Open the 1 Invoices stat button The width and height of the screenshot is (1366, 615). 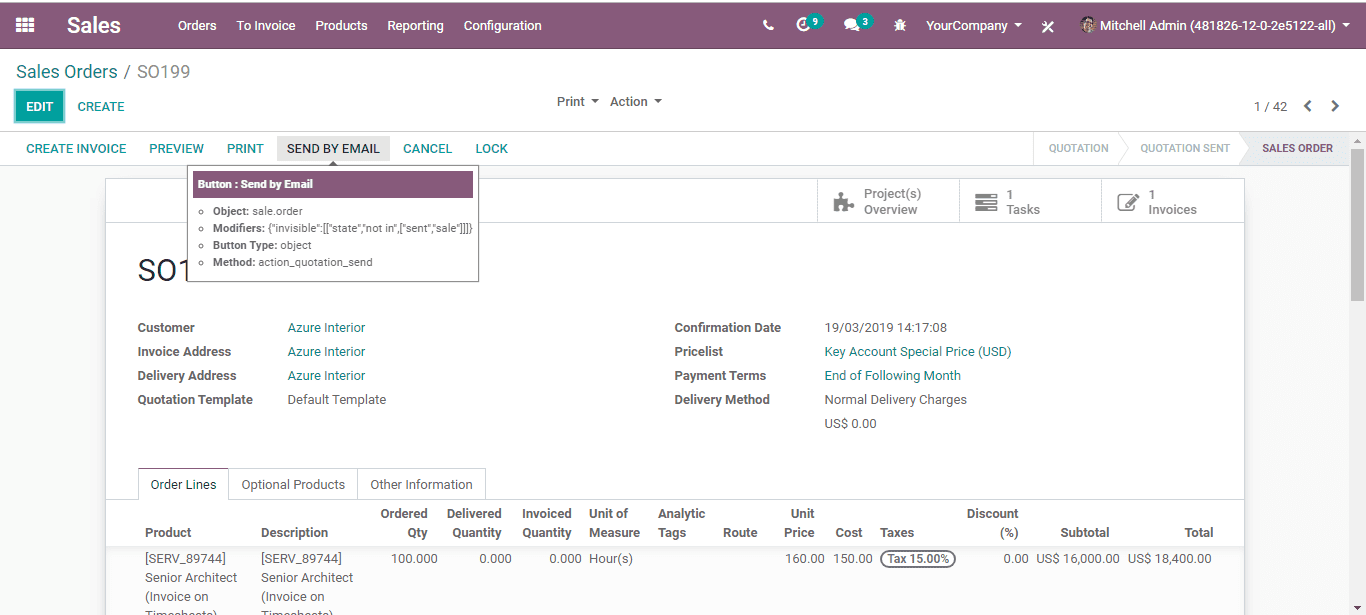(x=1173, y=201)
